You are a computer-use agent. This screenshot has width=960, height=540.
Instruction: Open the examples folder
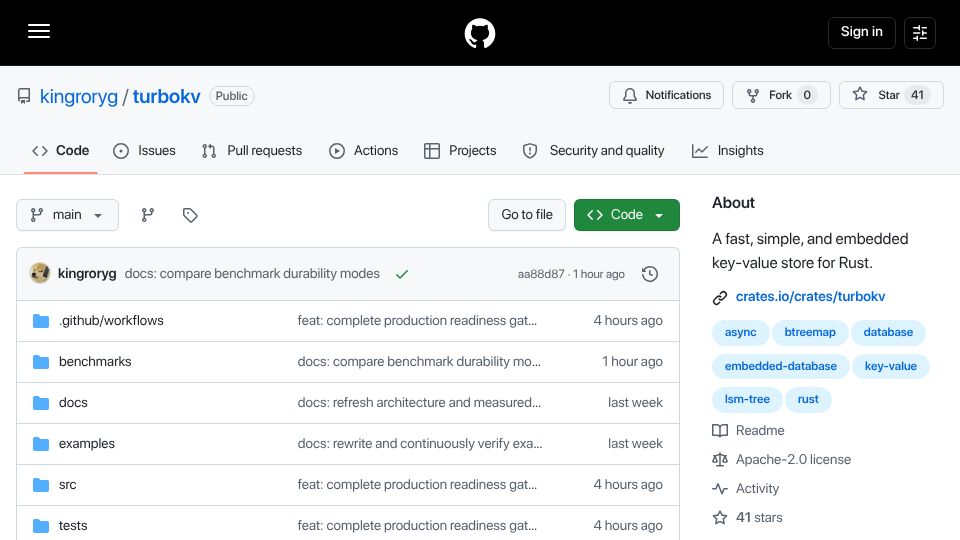pyautogui.click(x=86, y=444)
